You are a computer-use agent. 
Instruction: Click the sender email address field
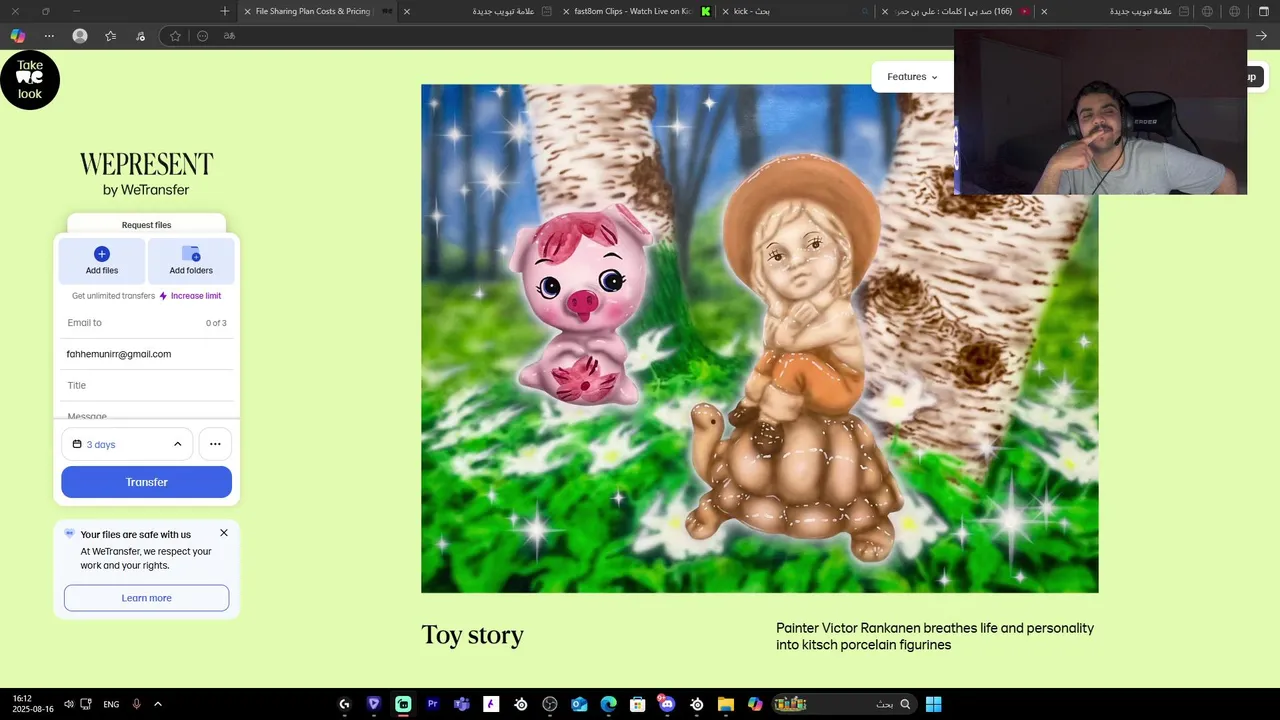[146, 354]
